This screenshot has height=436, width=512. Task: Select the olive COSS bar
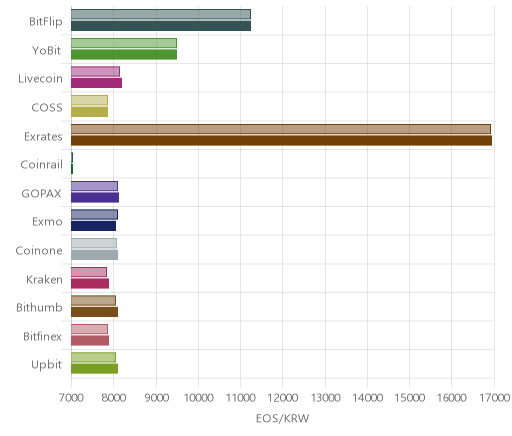[x=89, y=112]
